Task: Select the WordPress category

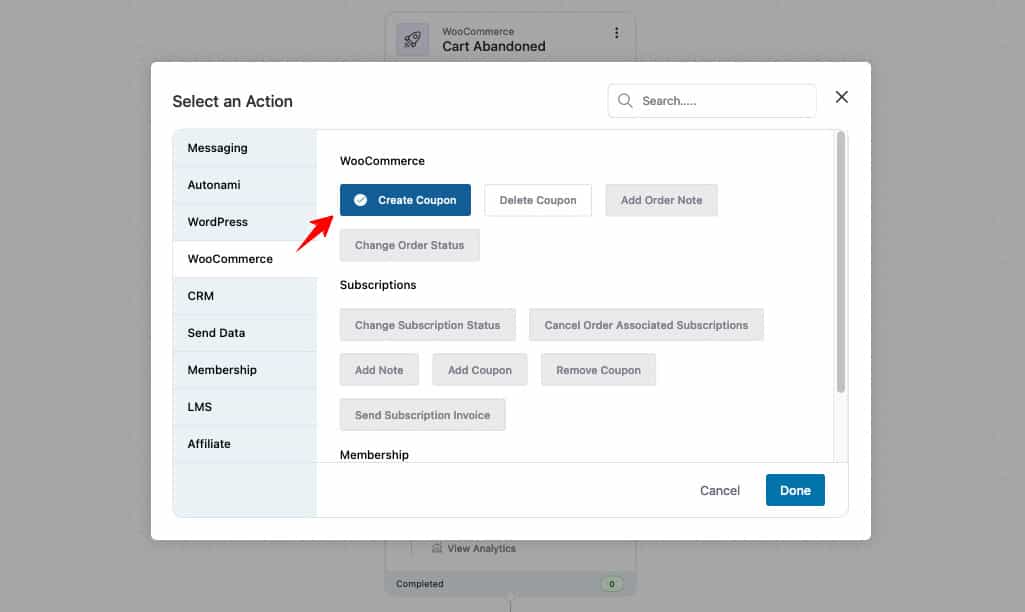Action: (x=244, y=222)
